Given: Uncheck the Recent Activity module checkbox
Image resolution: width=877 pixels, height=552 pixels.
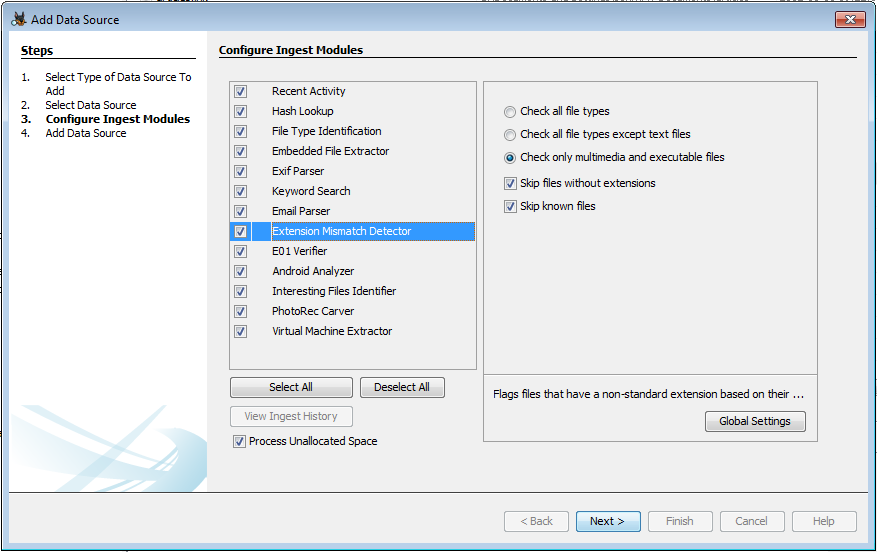Looking at the screenshot, I should pos(240,92).
